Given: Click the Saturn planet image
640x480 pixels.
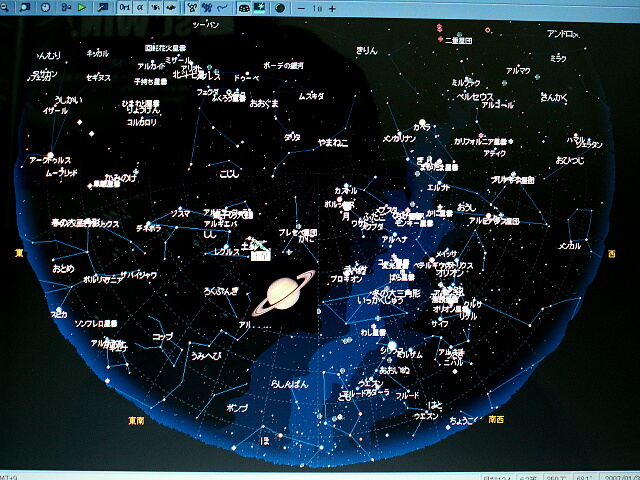Looking at the screenshot, I should click(x=284, y=293).
